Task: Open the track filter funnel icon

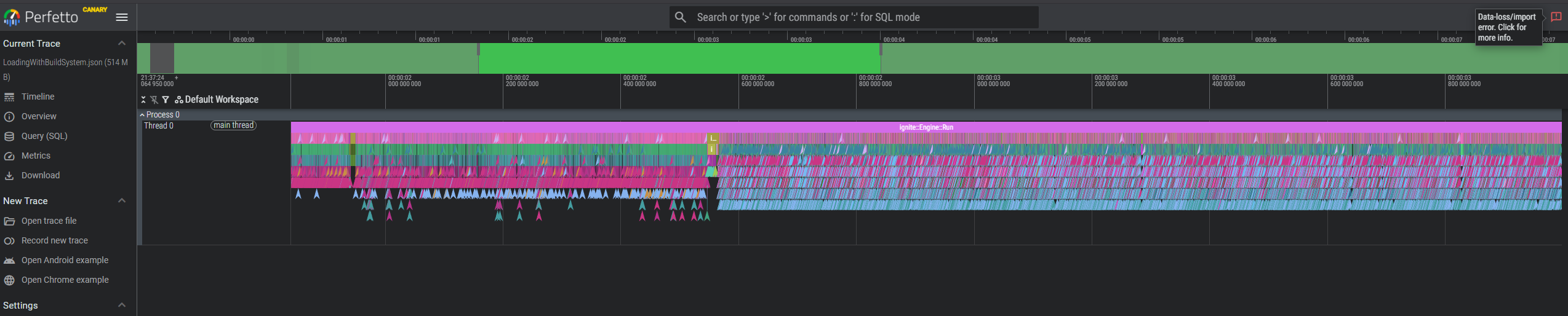Action: tap(166, 100)
